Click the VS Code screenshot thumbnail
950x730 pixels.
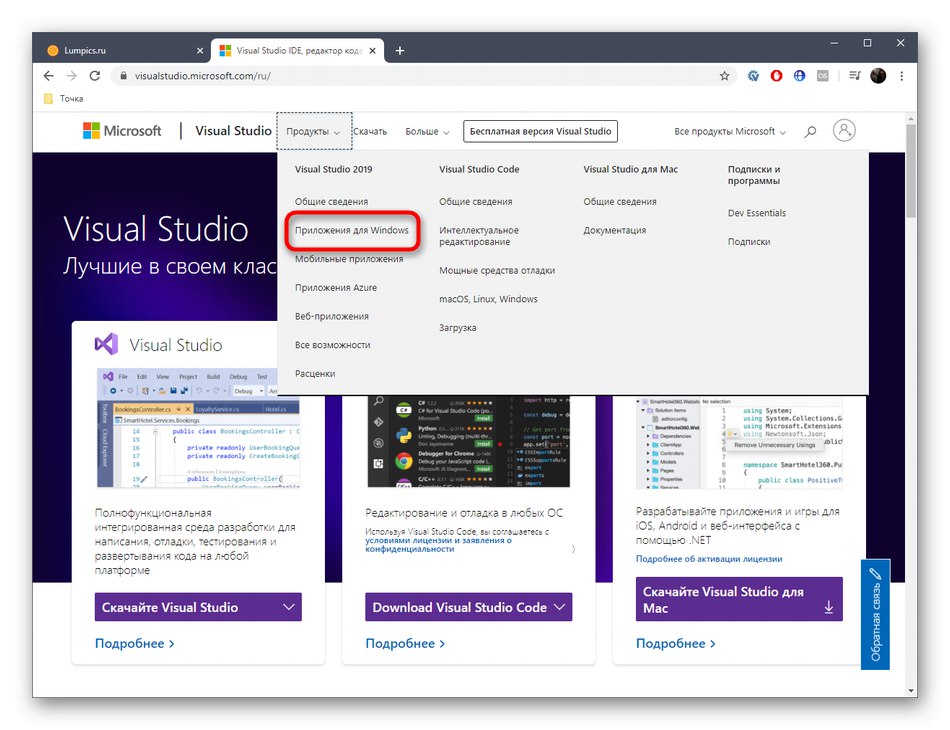pos(468,441)
